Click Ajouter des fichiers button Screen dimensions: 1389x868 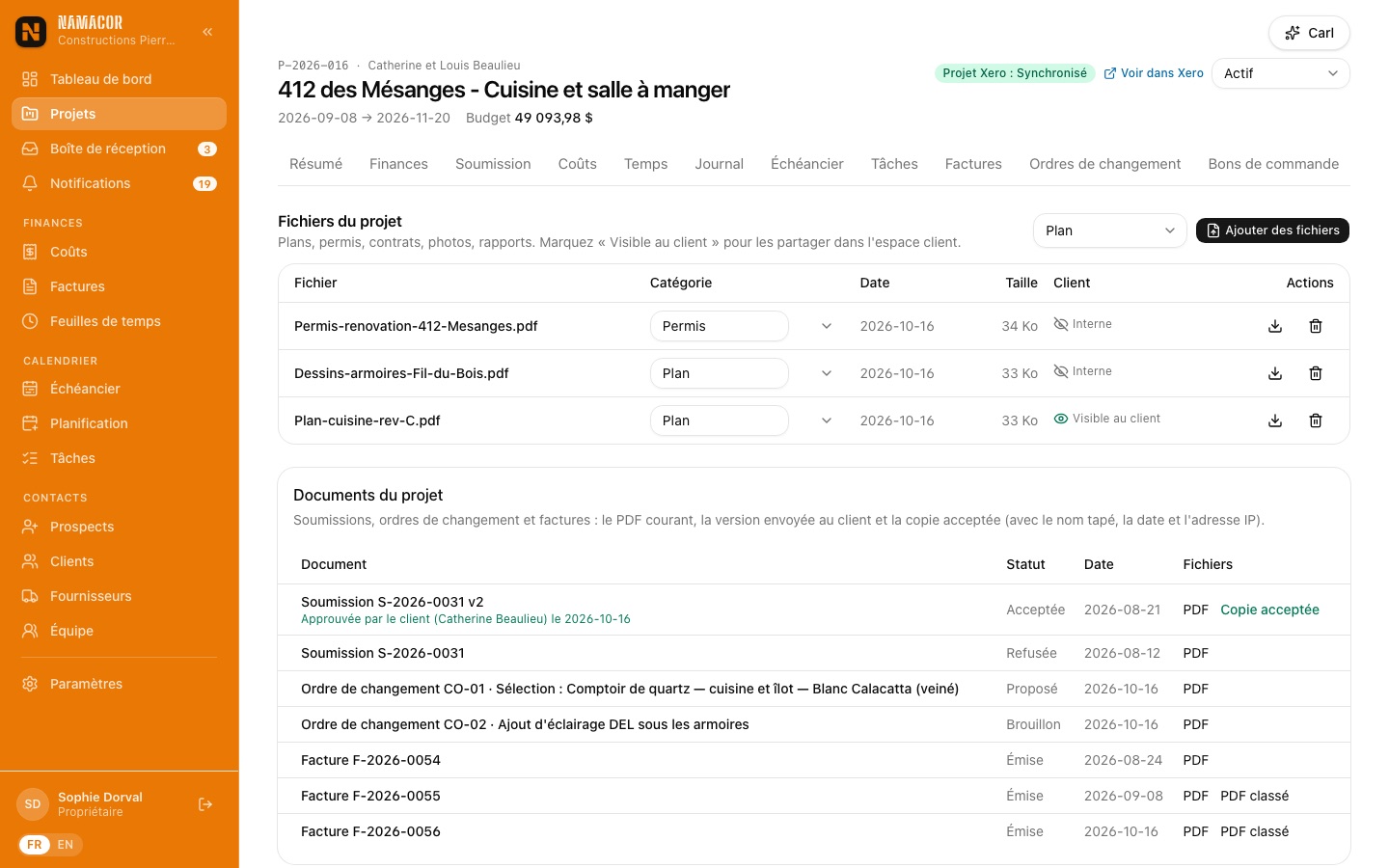(1272, 231)
